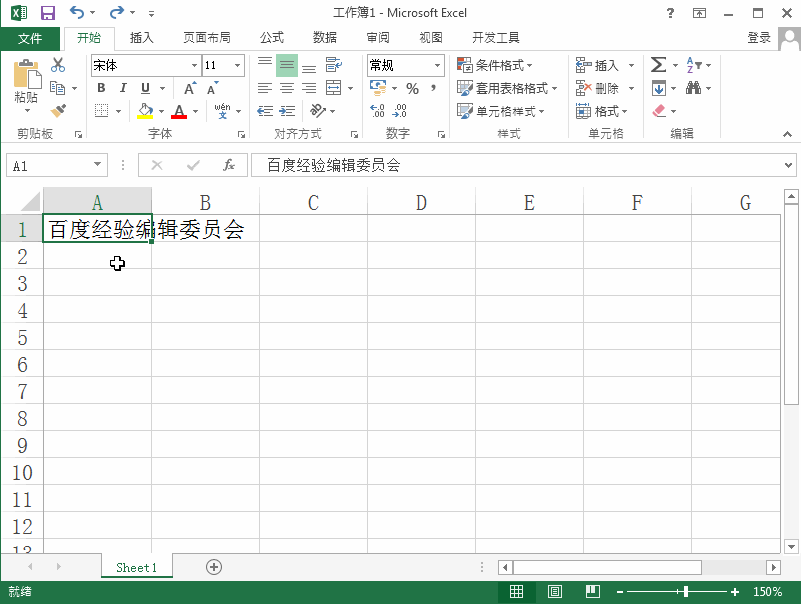Click the AutoSum sigma icon
This screenshot has height=604, width=801.
pyautogui.click(x=658, y=65)
